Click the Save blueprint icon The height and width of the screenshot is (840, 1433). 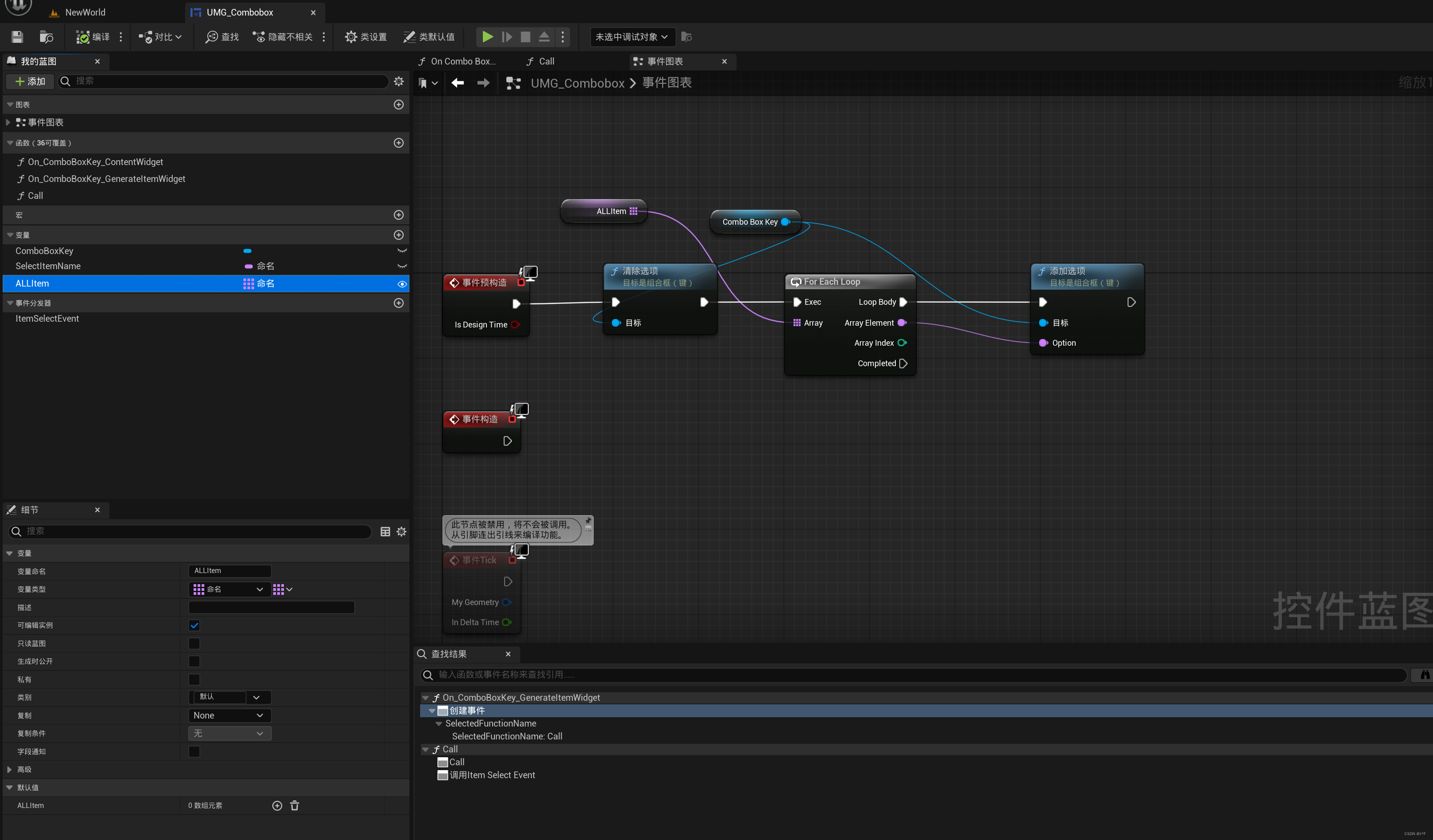click(x=17, y=37)
